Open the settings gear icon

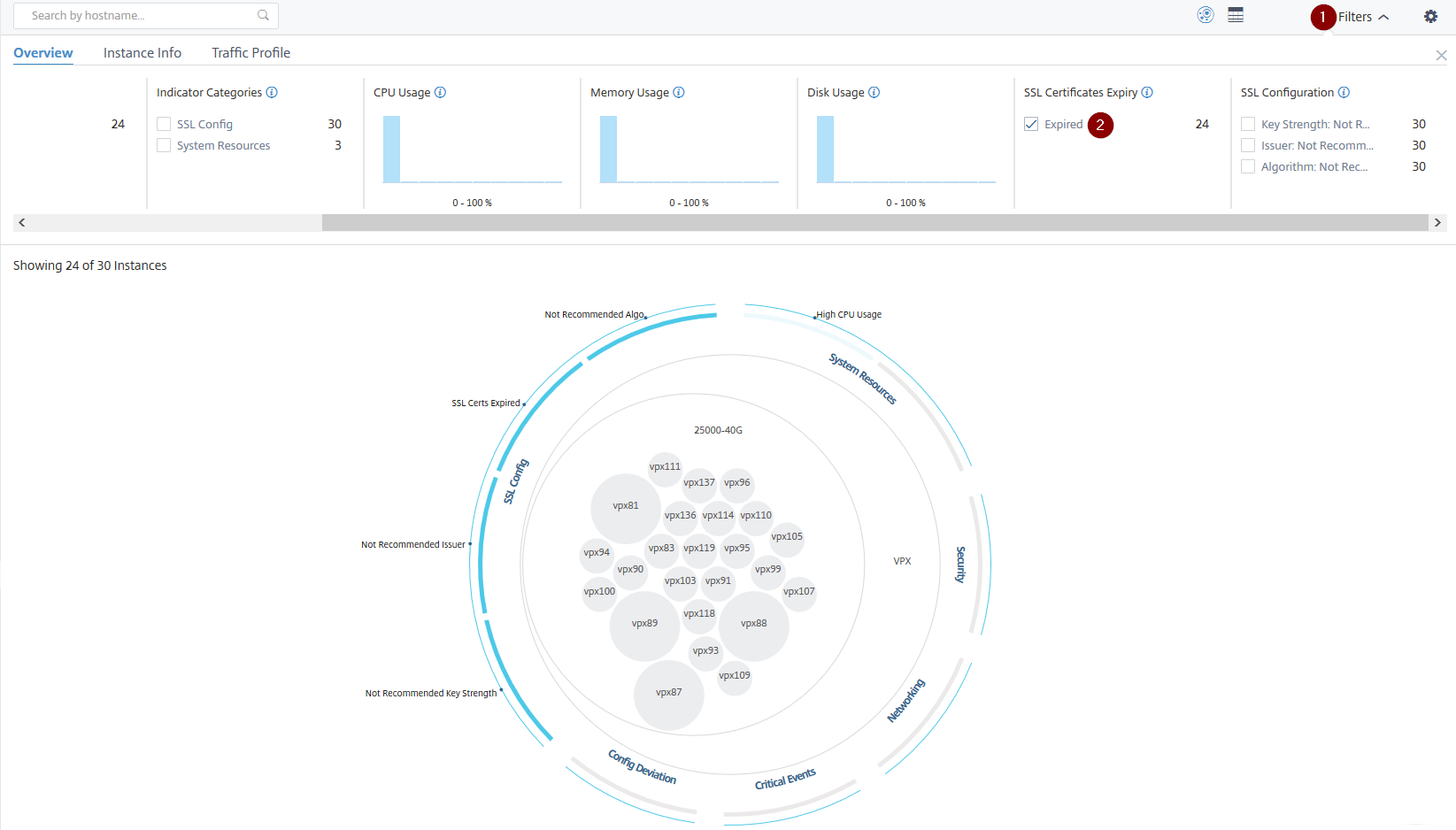1430,16
